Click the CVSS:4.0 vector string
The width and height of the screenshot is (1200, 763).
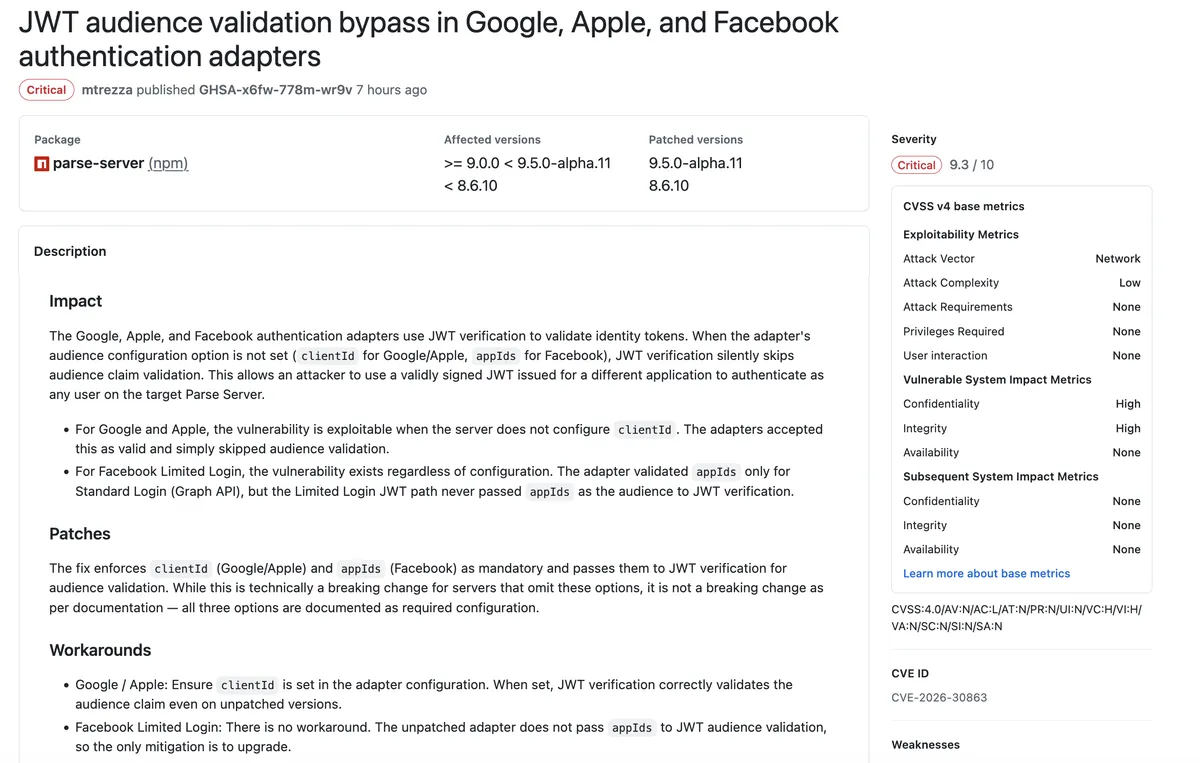[x=1015, y=618]
